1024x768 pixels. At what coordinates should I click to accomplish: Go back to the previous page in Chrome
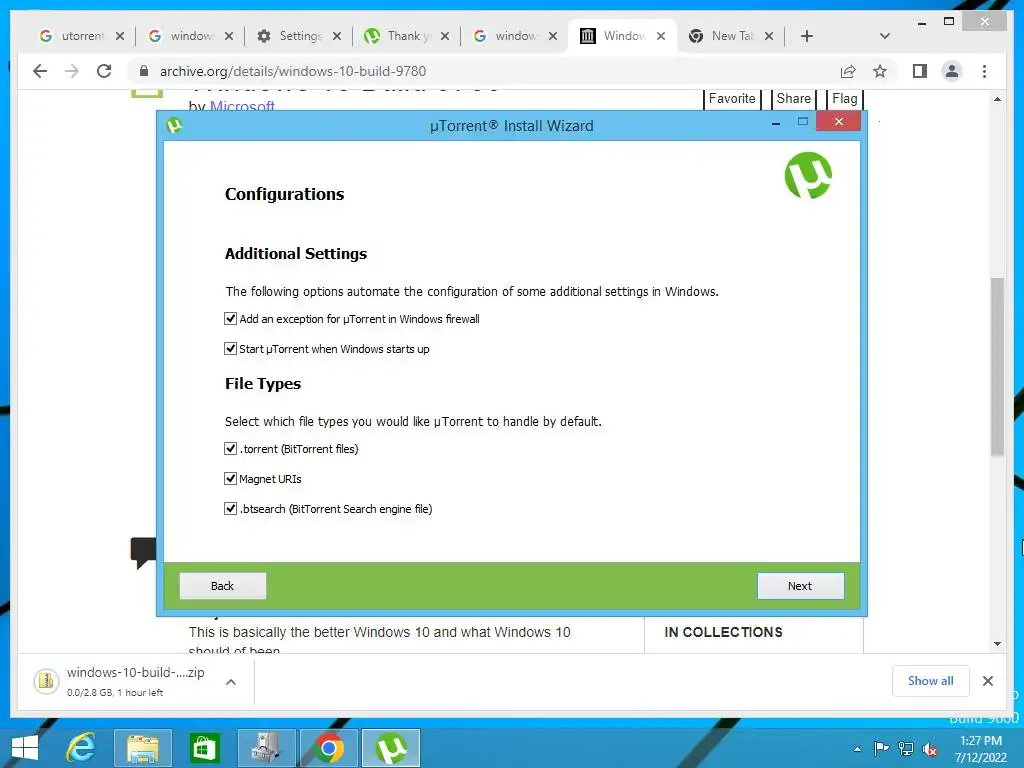click(40, 71)
